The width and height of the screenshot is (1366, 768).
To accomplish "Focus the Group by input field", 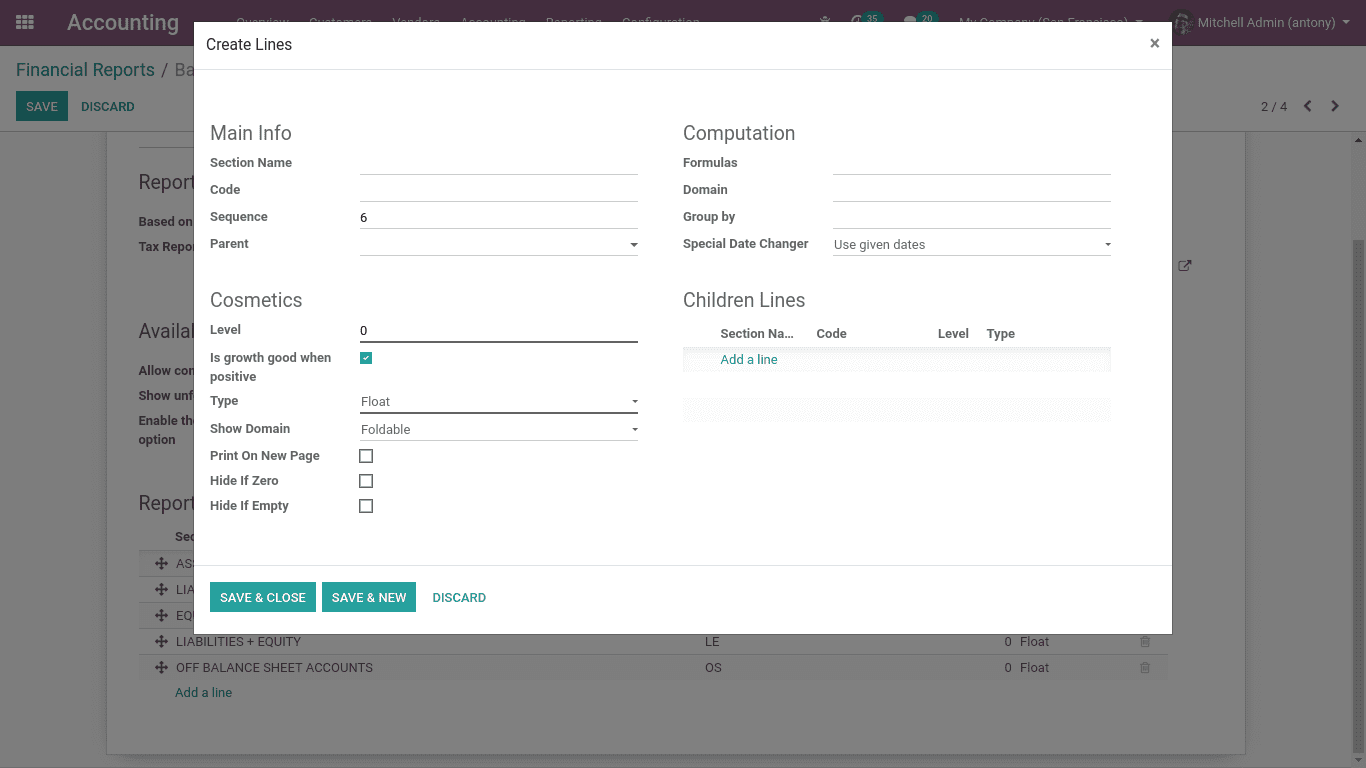I will coord(972,217).
